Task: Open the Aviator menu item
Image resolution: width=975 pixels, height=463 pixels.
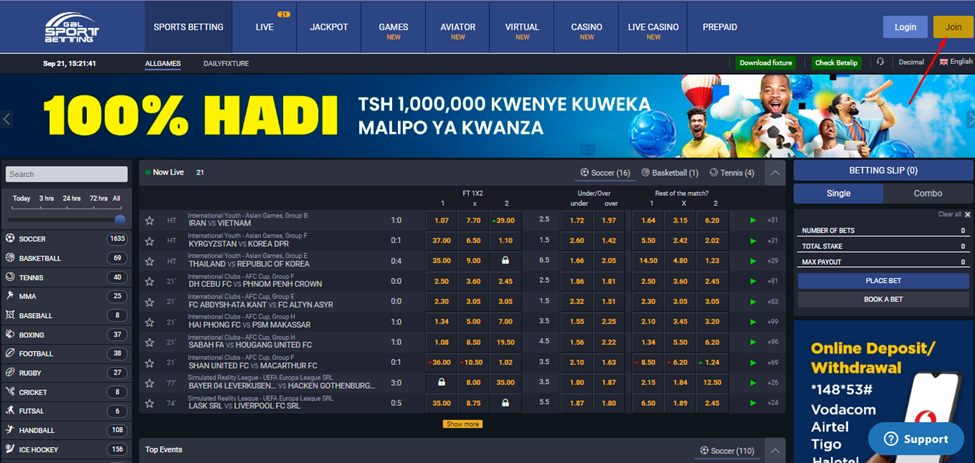Action: [458, 27]
